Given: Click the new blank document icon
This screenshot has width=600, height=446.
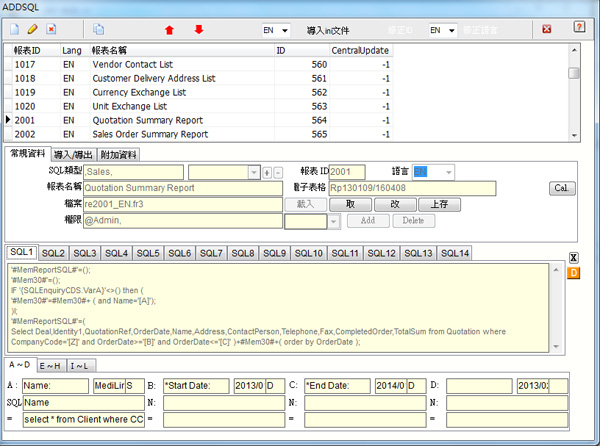Looking at the screenshot, I should point(15,29).
